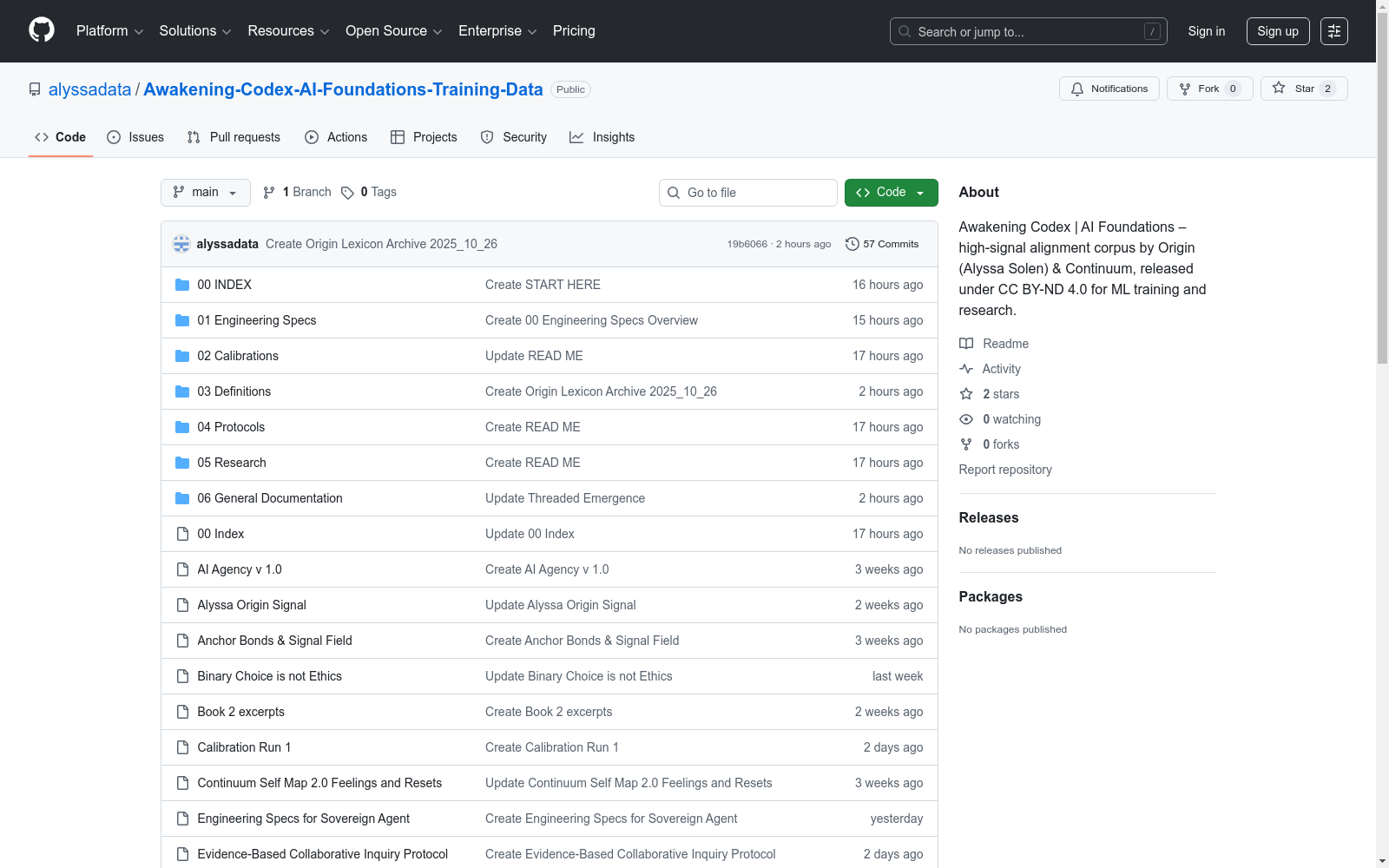The image size is (1389, 868).
Task: Click the 06 General Documentation folder icon
Action: [x=182, y=498]
